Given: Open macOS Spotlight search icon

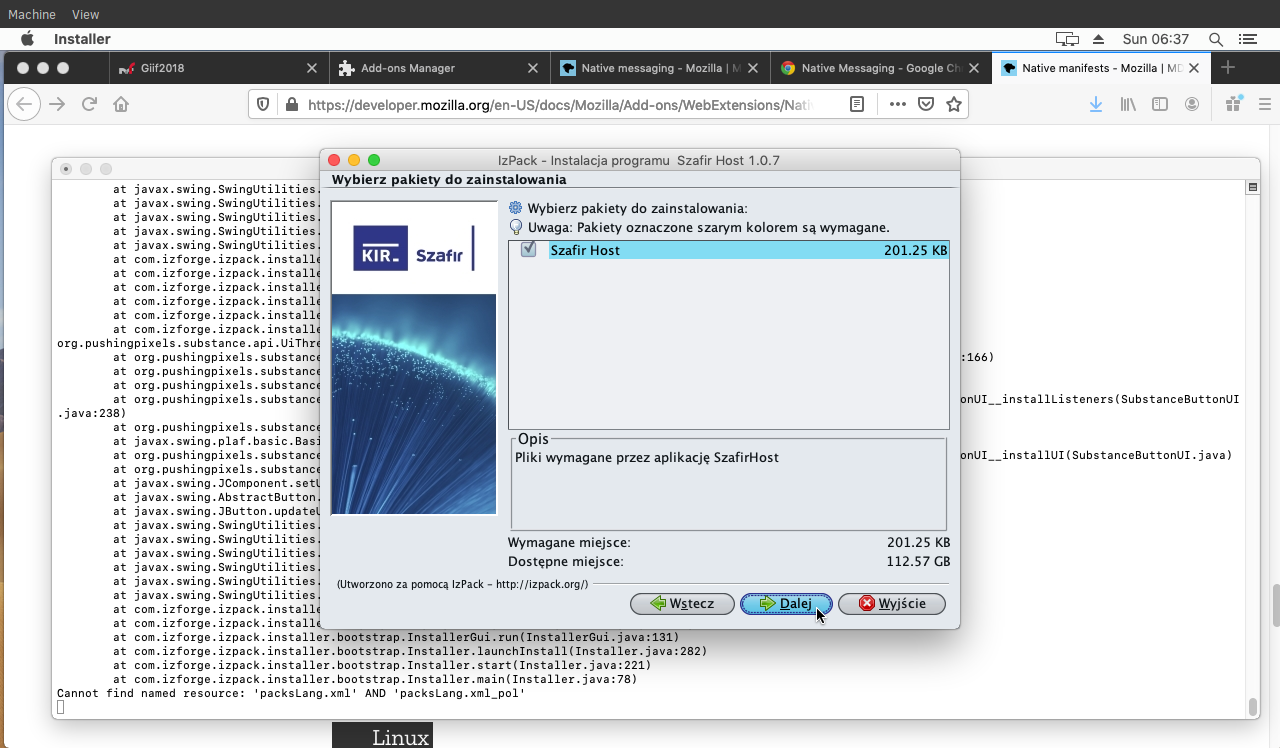Looking at the screenshot, I should click(x=1216, y=39).
